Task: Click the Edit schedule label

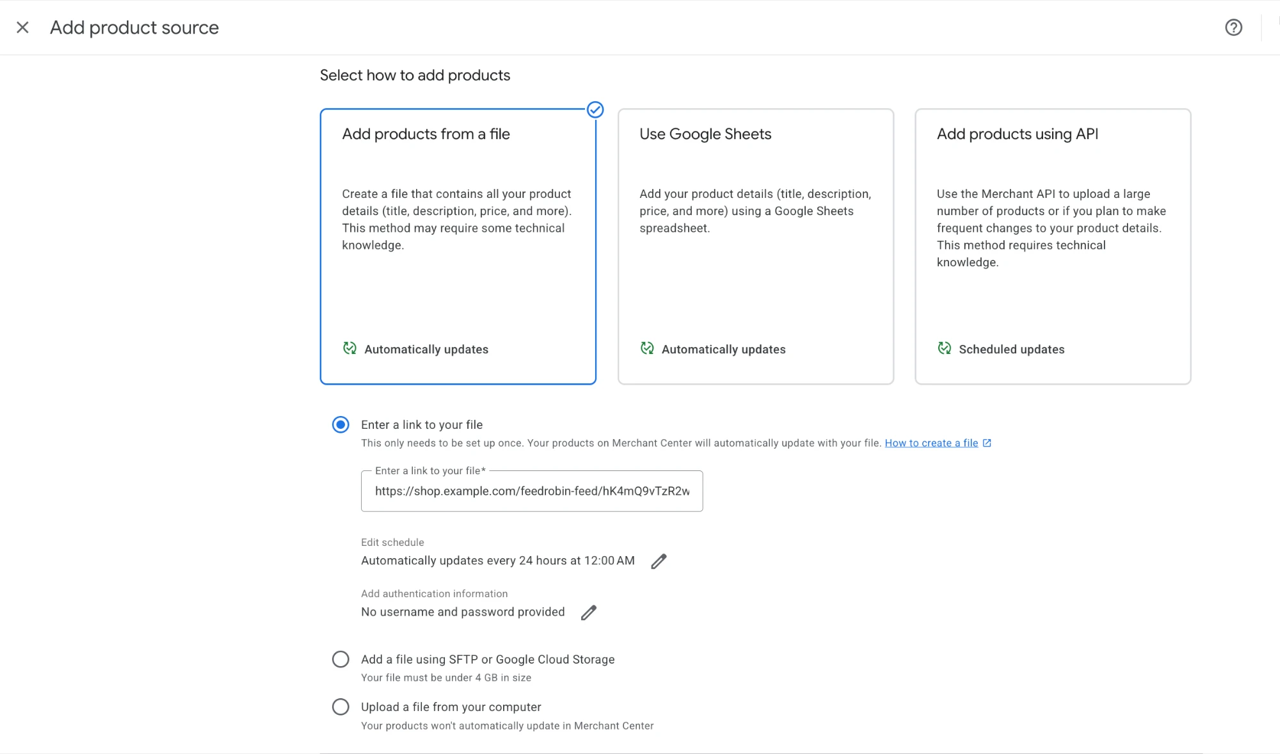Action: 393,542
